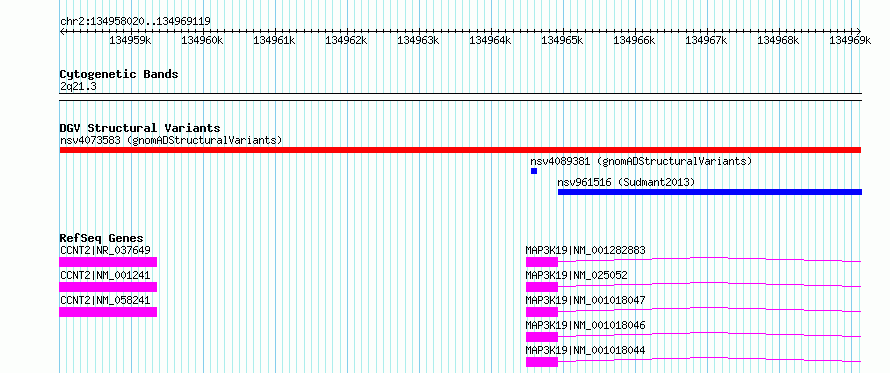This screenshot has width=890, height=373.
Task: Open the nsv4089381 (gnomADStructuralVariants) label
Action: (641, 161)
